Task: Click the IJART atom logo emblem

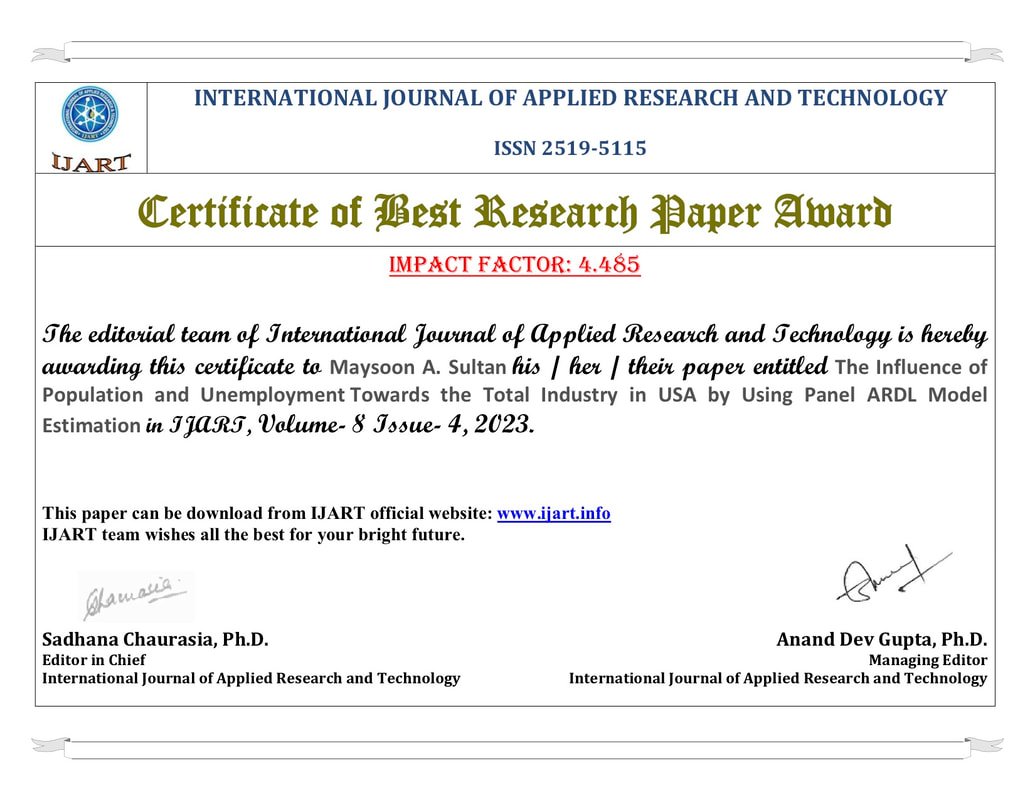Action: 90,114
